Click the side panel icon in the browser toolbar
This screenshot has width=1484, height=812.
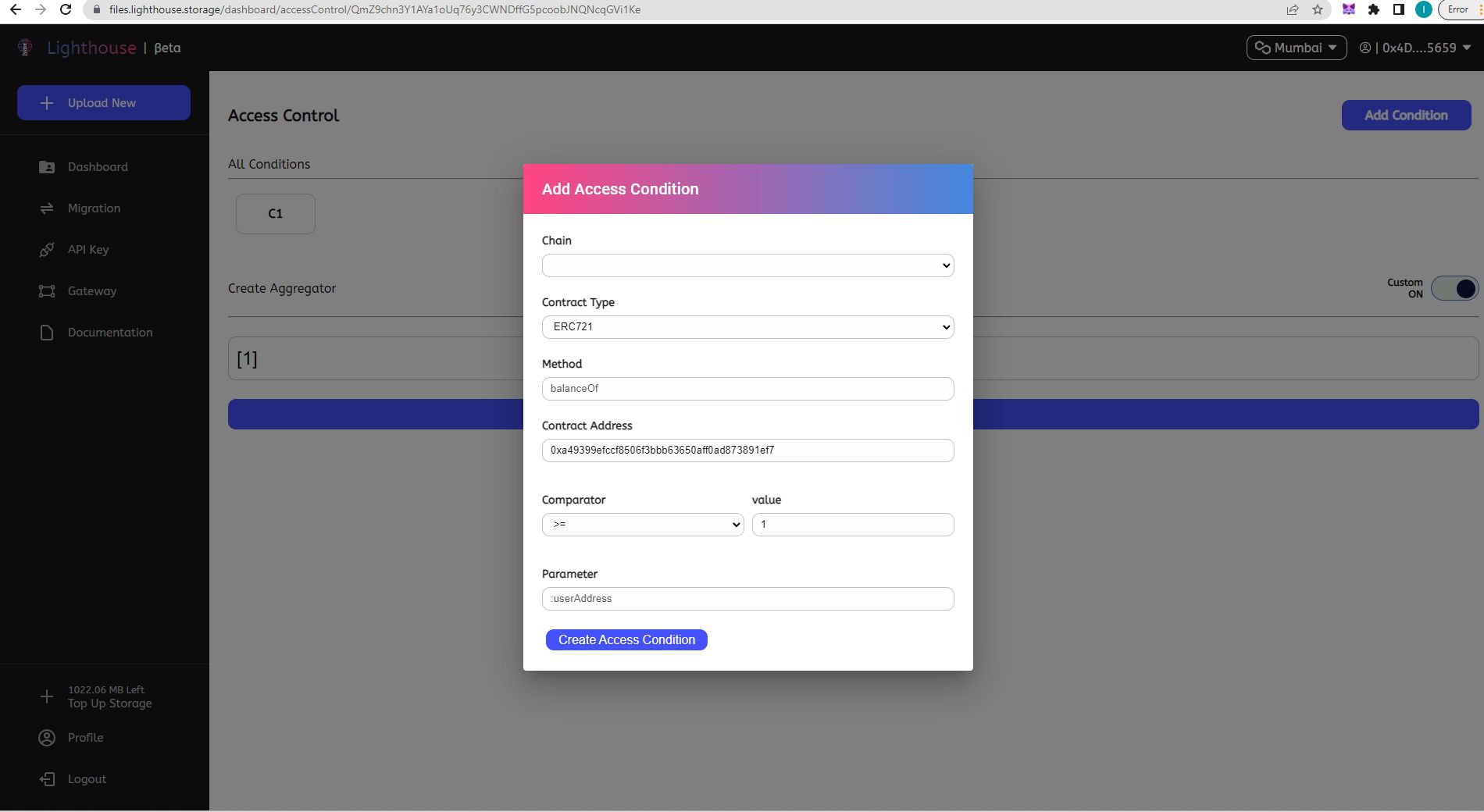[x=1399, y=9]
